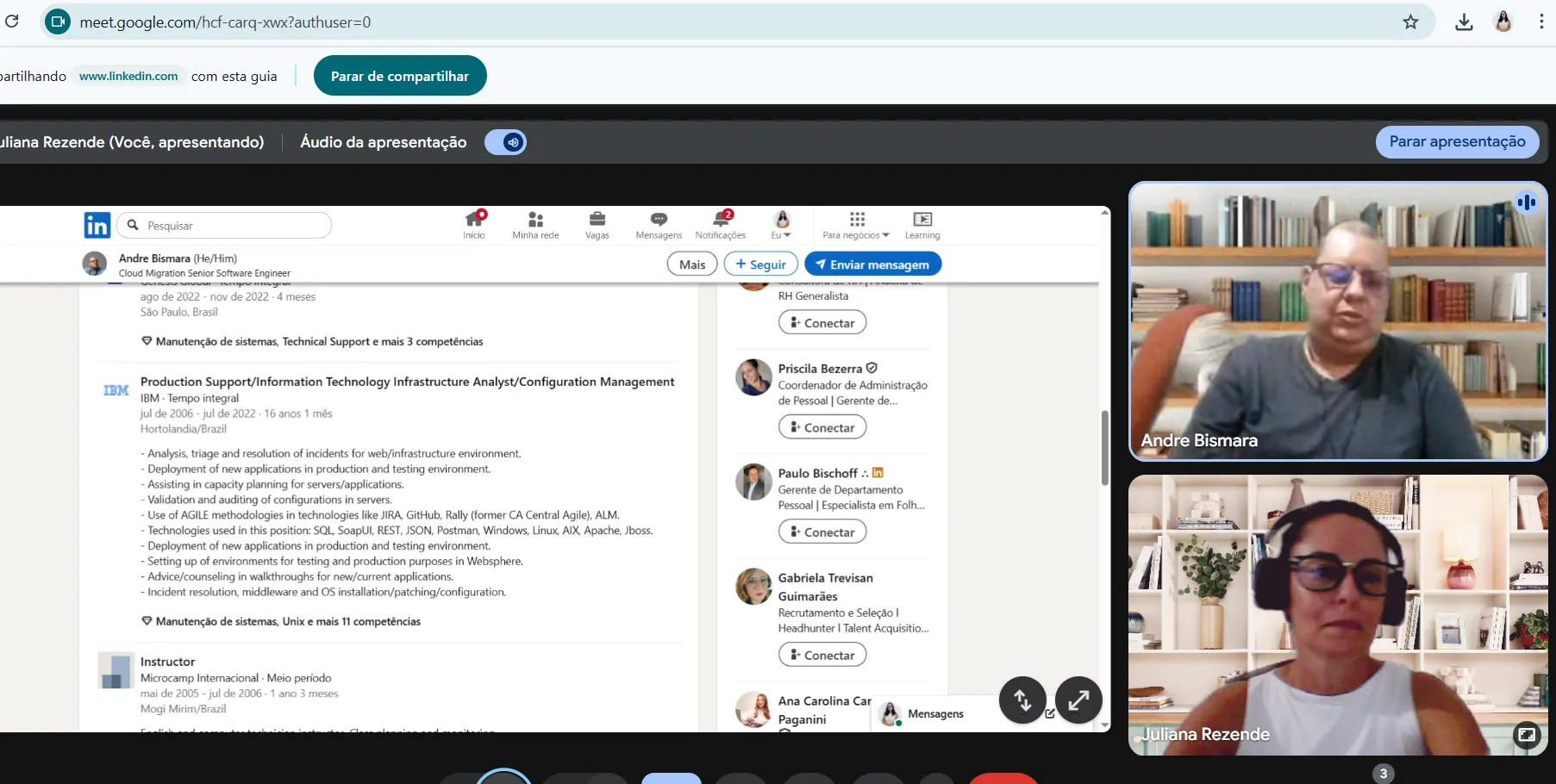Screen dimensions: 1556x784
Task: Open Paulo Bischoff's profile photo
Action: (753, 482)
